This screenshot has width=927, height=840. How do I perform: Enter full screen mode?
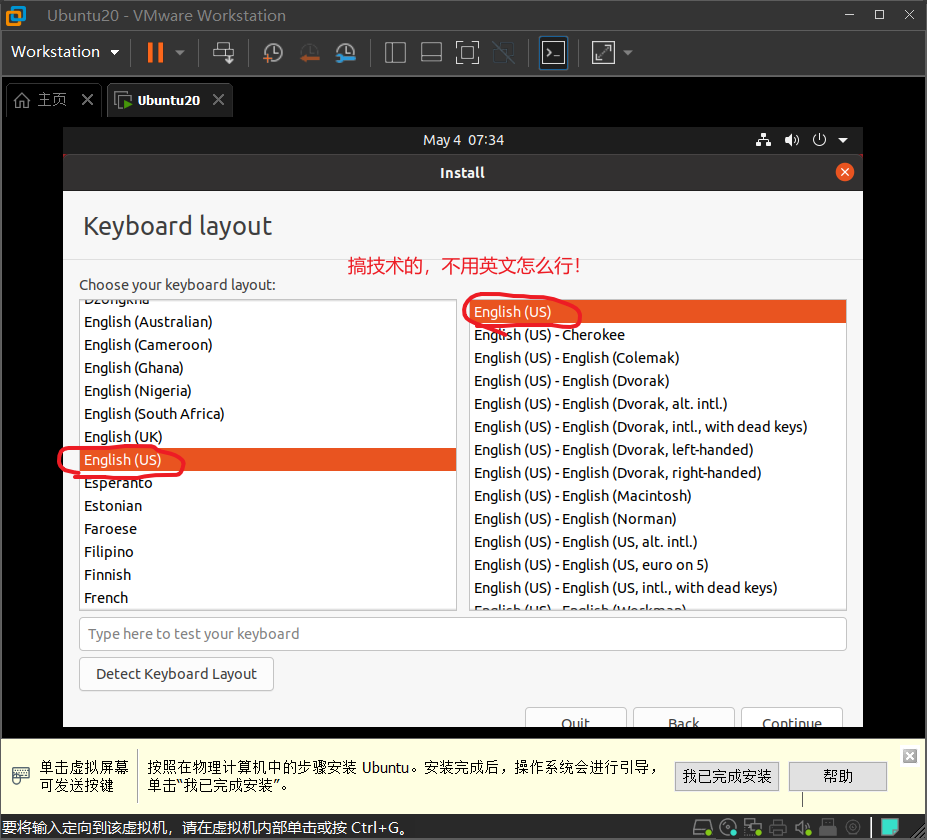467,53
